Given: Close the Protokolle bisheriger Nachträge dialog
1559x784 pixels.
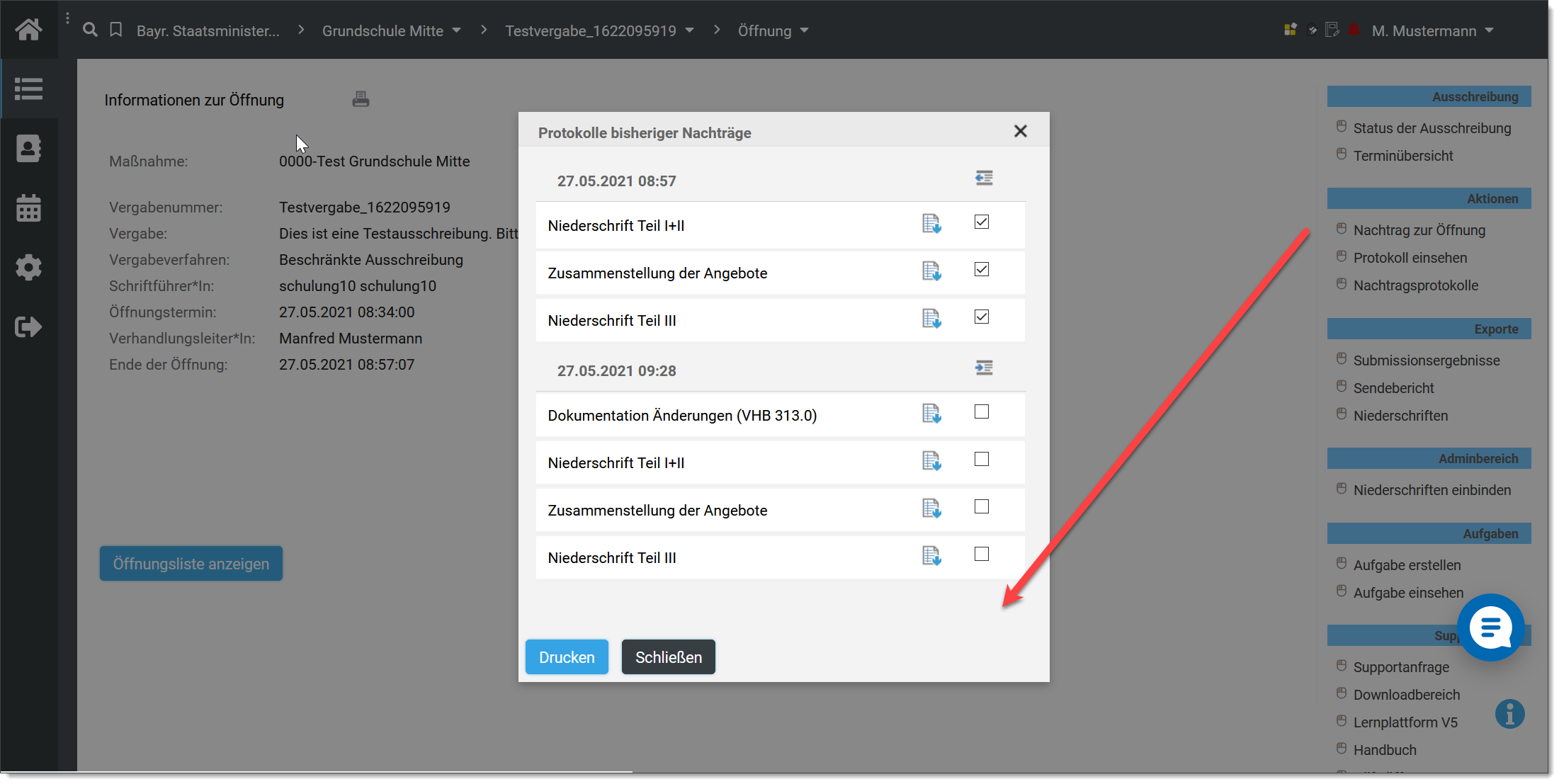Looking at the screenshot, I should (x=1020, y=131).
